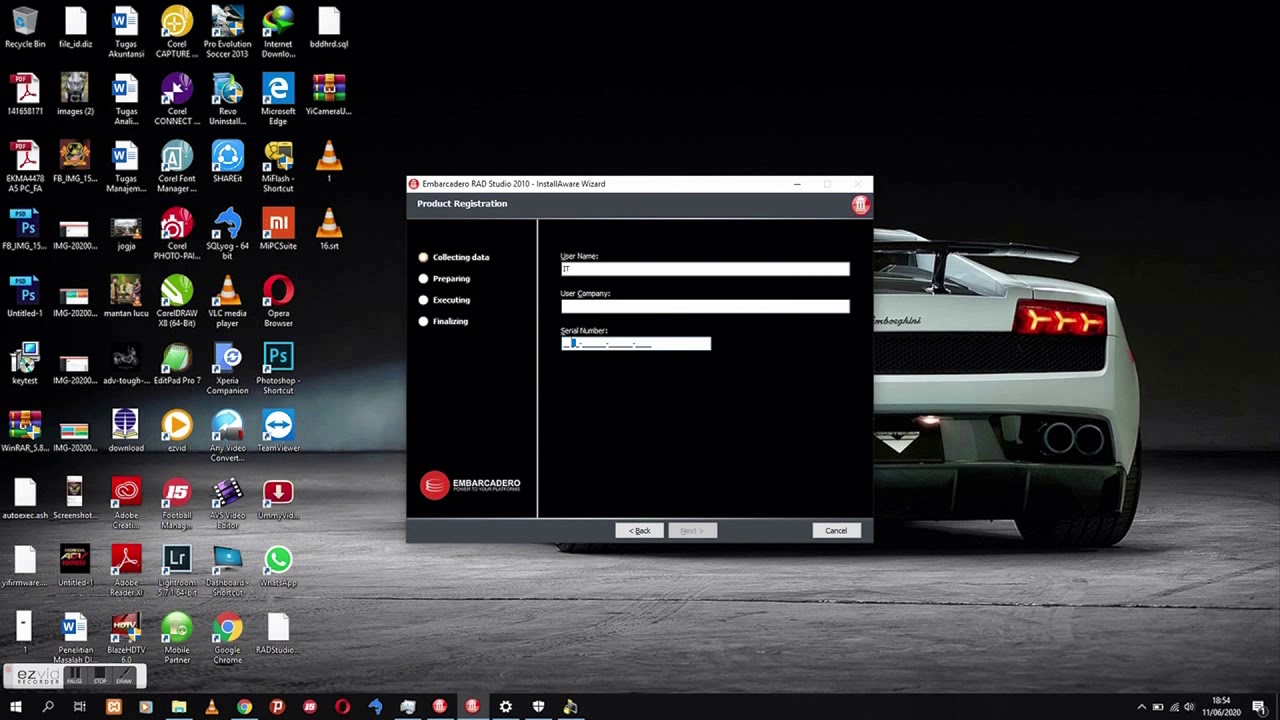Open the Action Center notifications icon
1280x720 pixels.
pos(1259,707)
